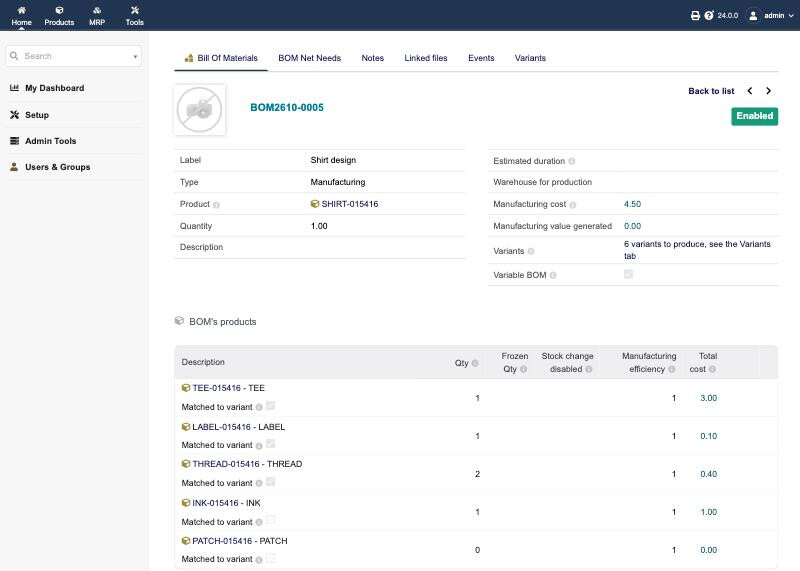Click the BOM2610-0005 reference
Screen dimensions: 800x571
(x=287, y=108)
